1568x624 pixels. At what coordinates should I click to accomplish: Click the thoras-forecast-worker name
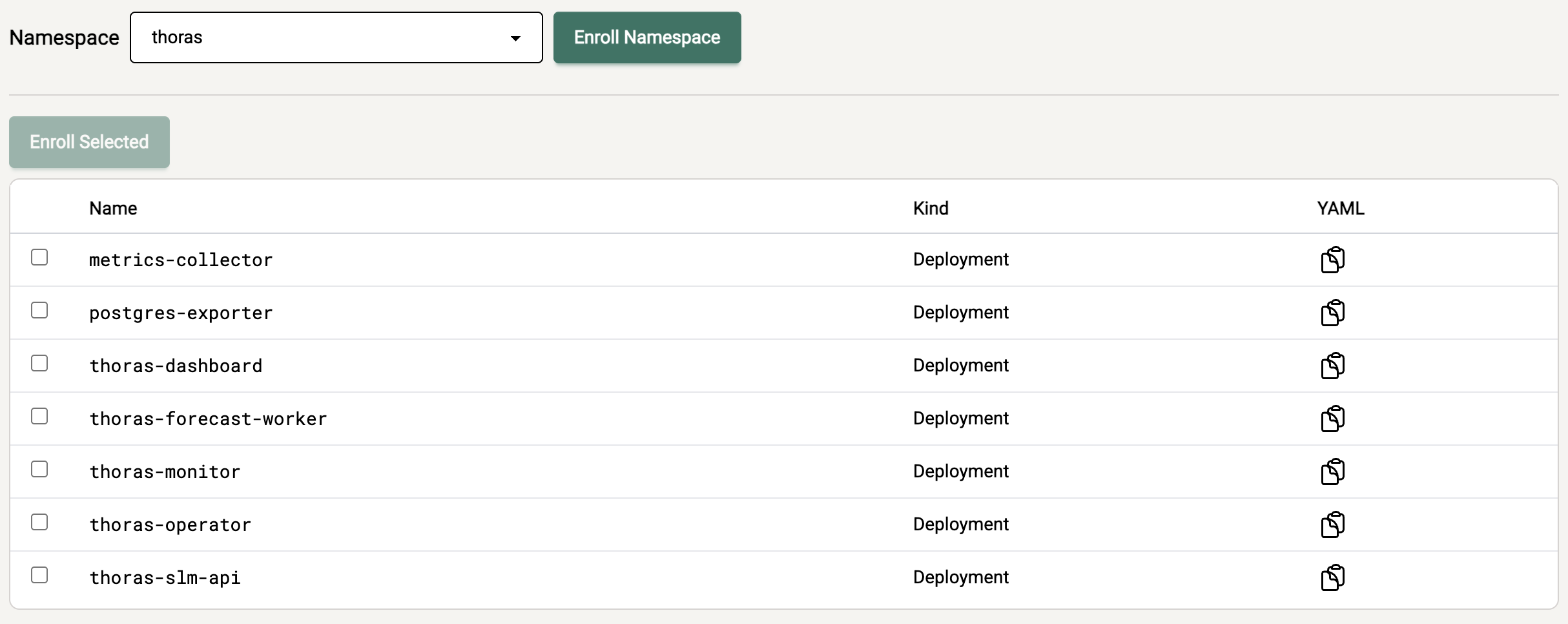(208, 419)
